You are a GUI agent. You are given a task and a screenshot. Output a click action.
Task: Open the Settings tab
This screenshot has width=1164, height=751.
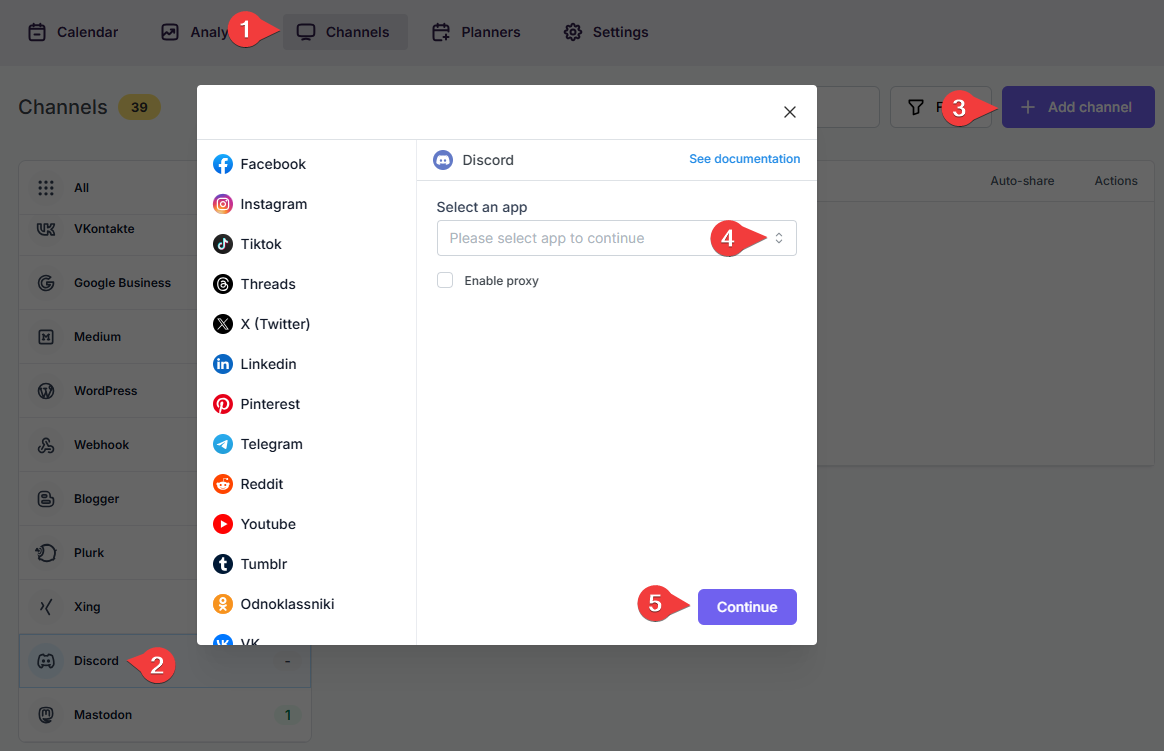(606, 33)
